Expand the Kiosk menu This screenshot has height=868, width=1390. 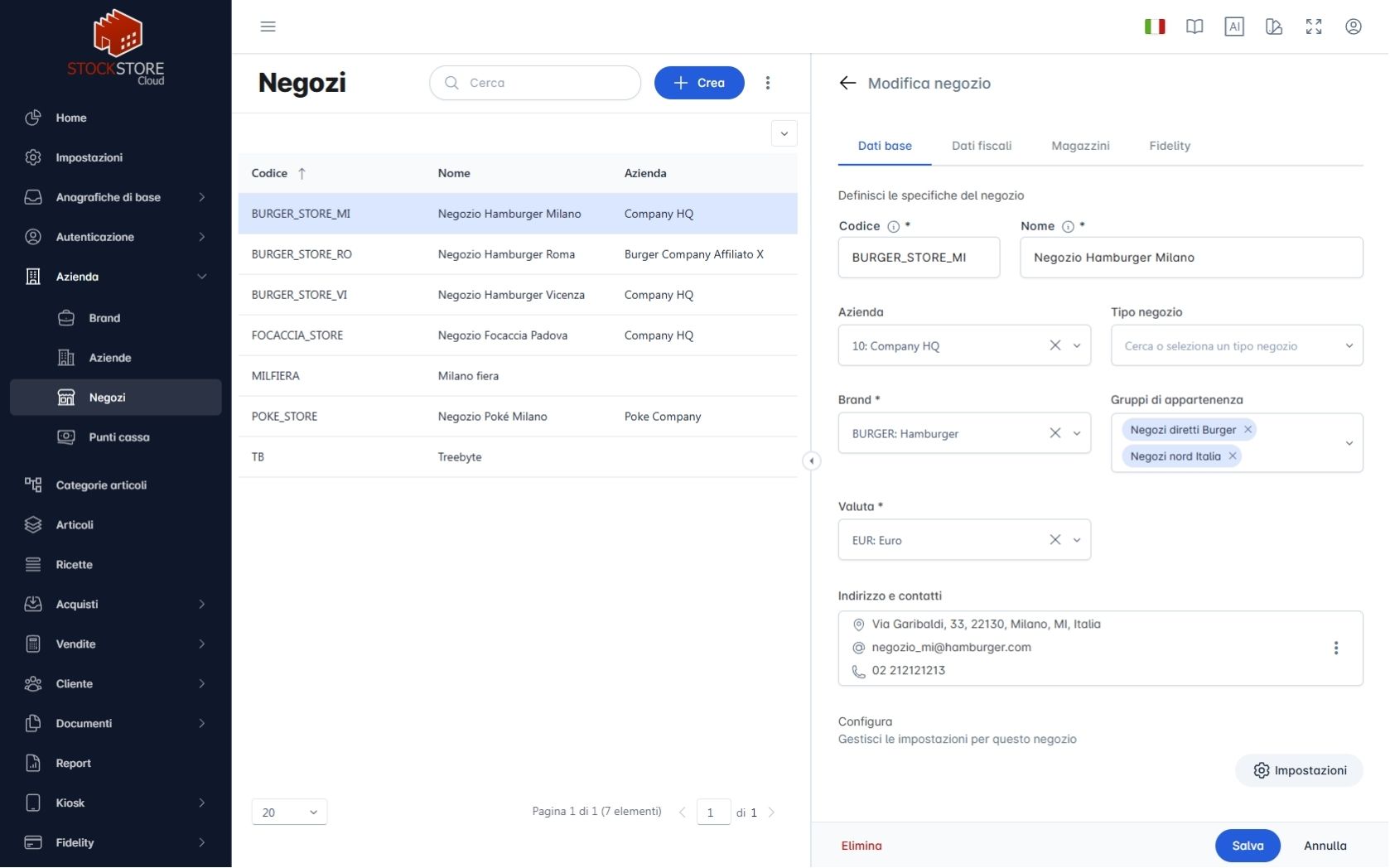point(116,803)
